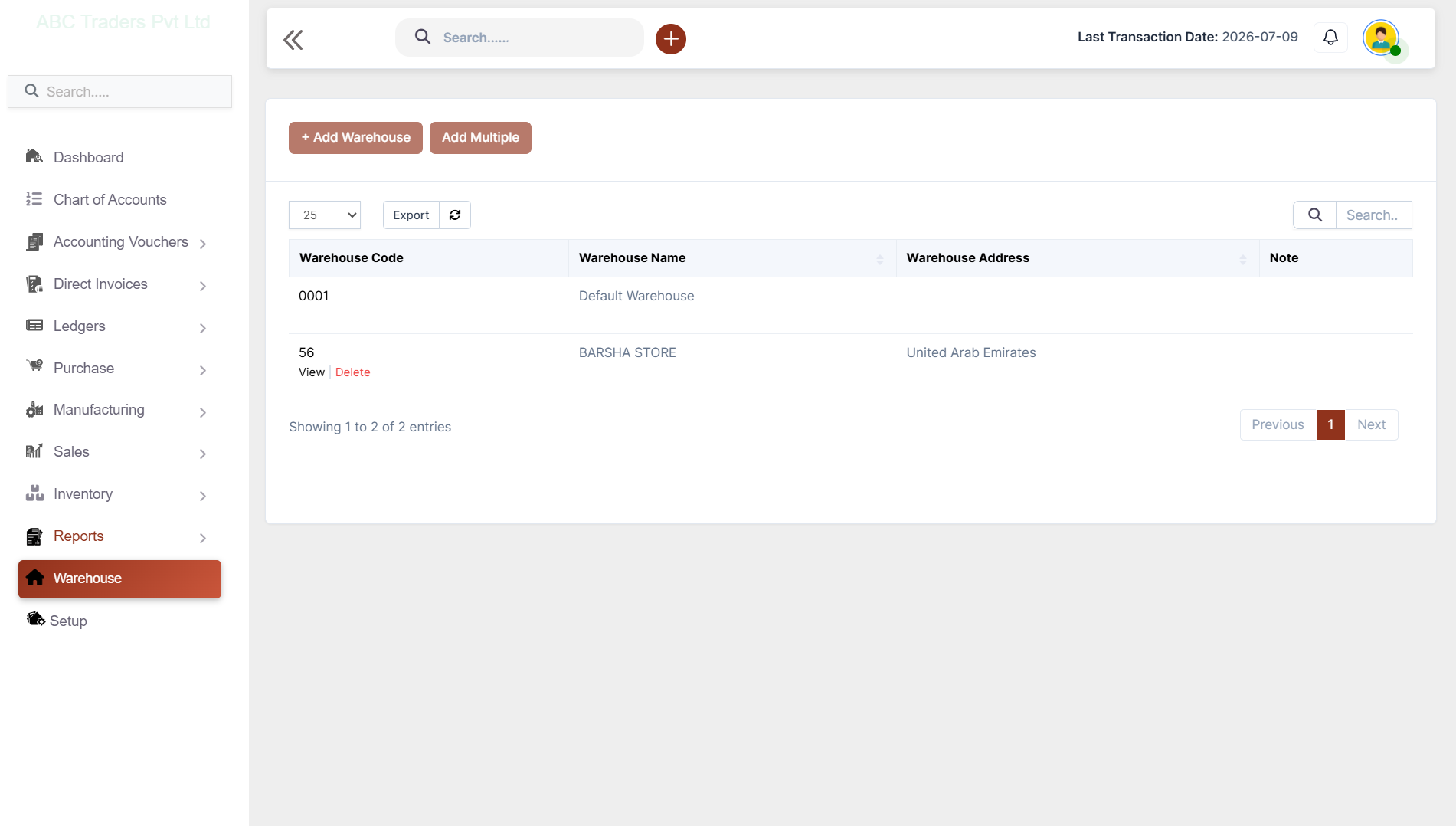Open the Setup menu item
Screen dimensions: 1456x826
click(68, 621)
